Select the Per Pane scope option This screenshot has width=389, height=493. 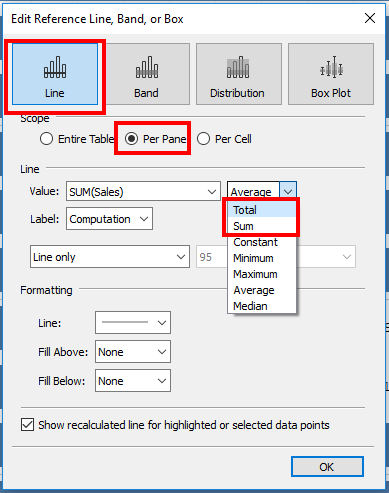pos(132,139)
